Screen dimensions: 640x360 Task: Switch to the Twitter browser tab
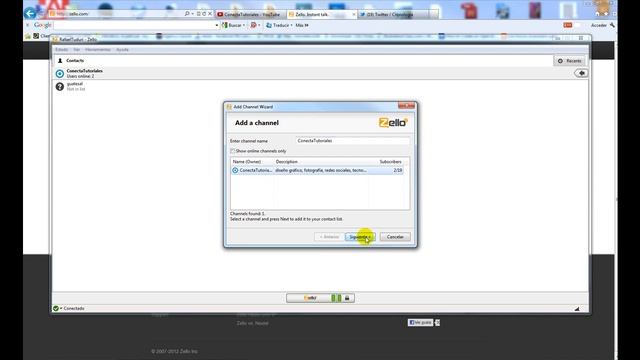pos(393,14)
